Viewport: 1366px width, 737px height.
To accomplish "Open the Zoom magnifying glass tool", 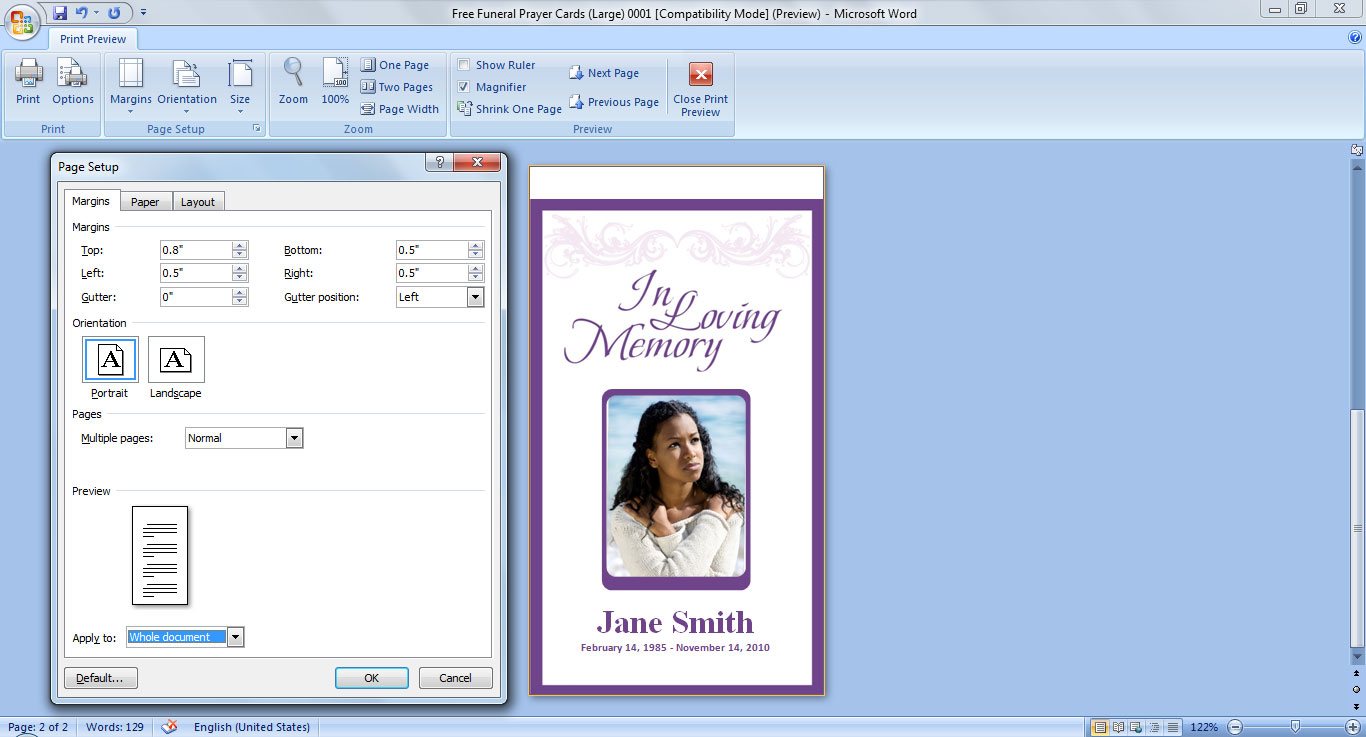I will coord(293,82).
